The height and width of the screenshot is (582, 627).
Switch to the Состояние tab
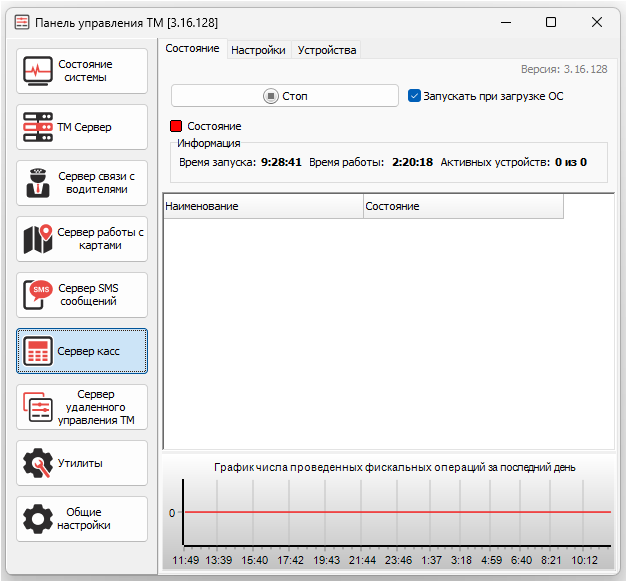tap(192, 48)
